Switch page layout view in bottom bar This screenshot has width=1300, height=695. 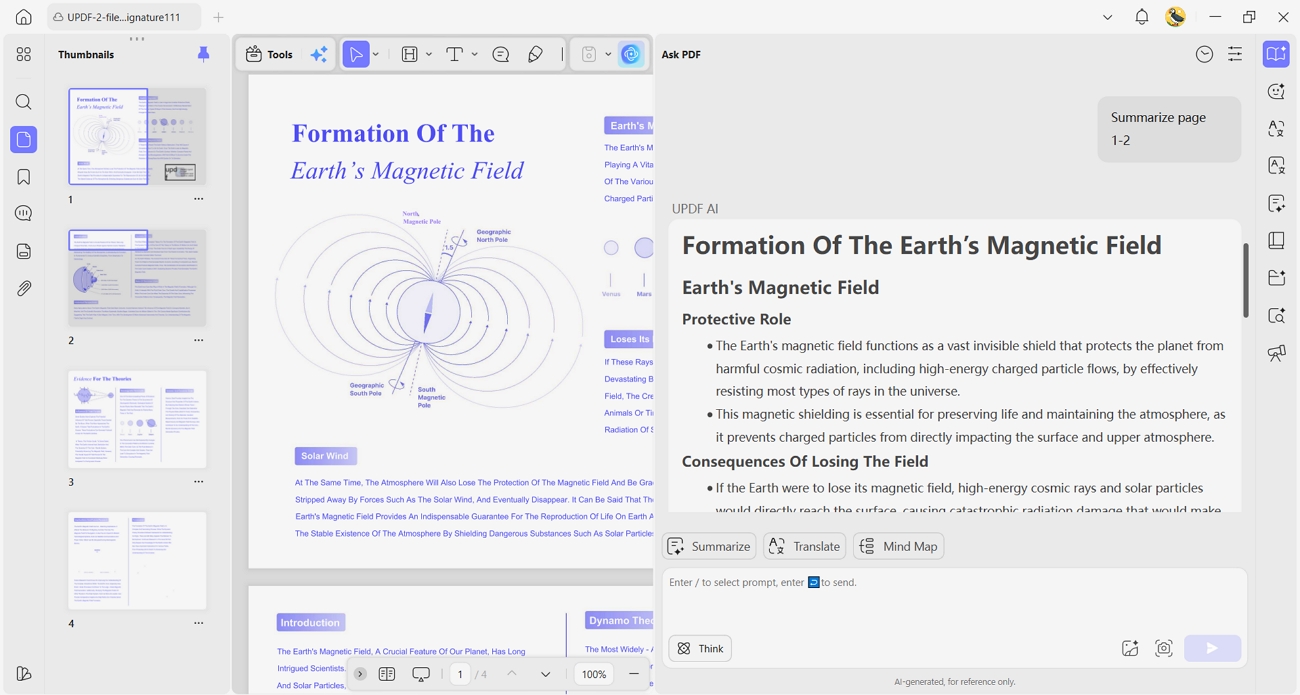click(387, 674)
